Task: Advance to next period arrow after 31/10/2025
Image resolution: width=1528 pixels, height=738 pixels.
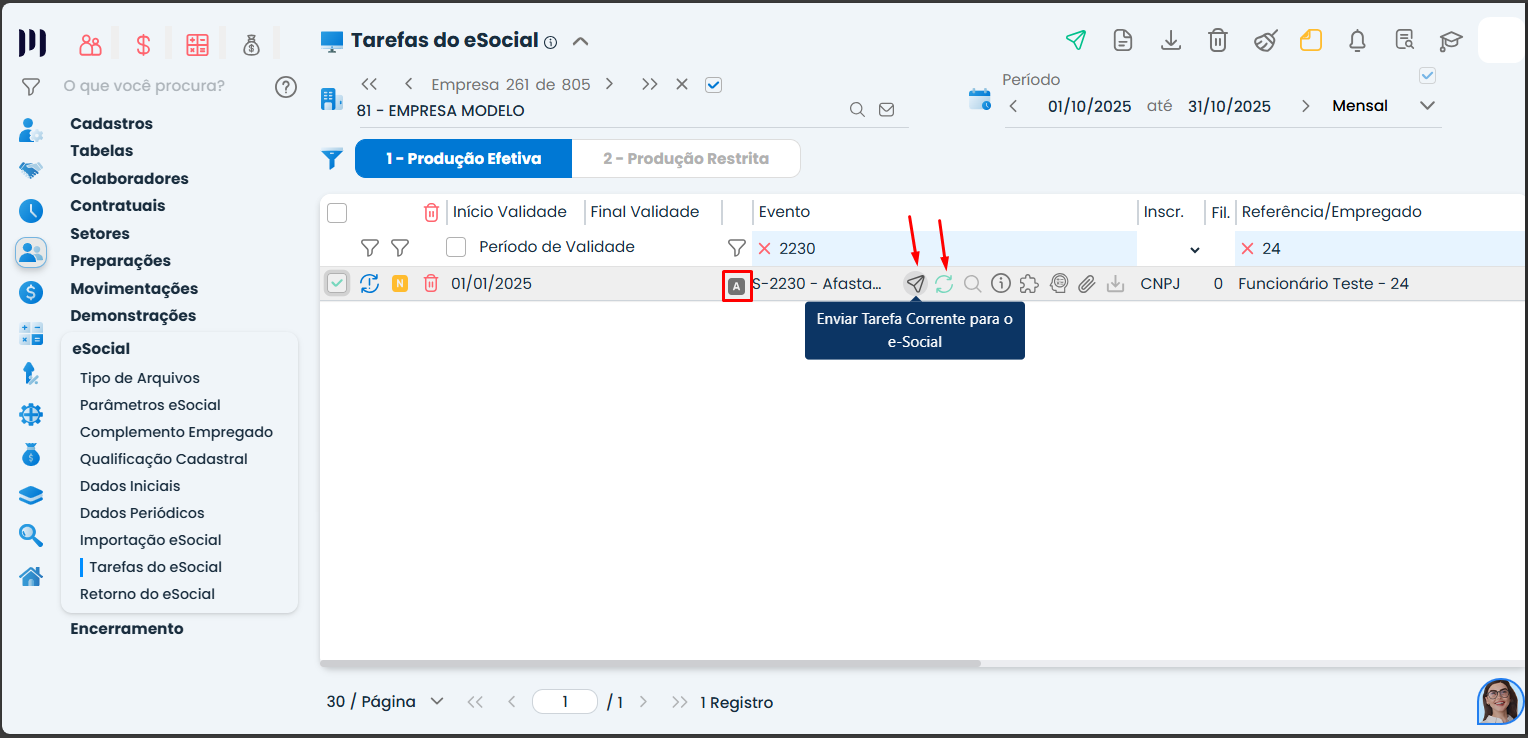Action: click(1305, 106)
